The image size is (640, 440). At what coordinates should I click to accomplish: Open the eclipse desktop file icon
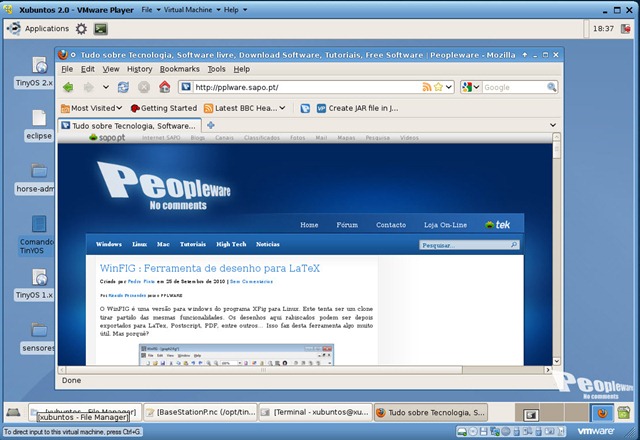click(39, 125)
